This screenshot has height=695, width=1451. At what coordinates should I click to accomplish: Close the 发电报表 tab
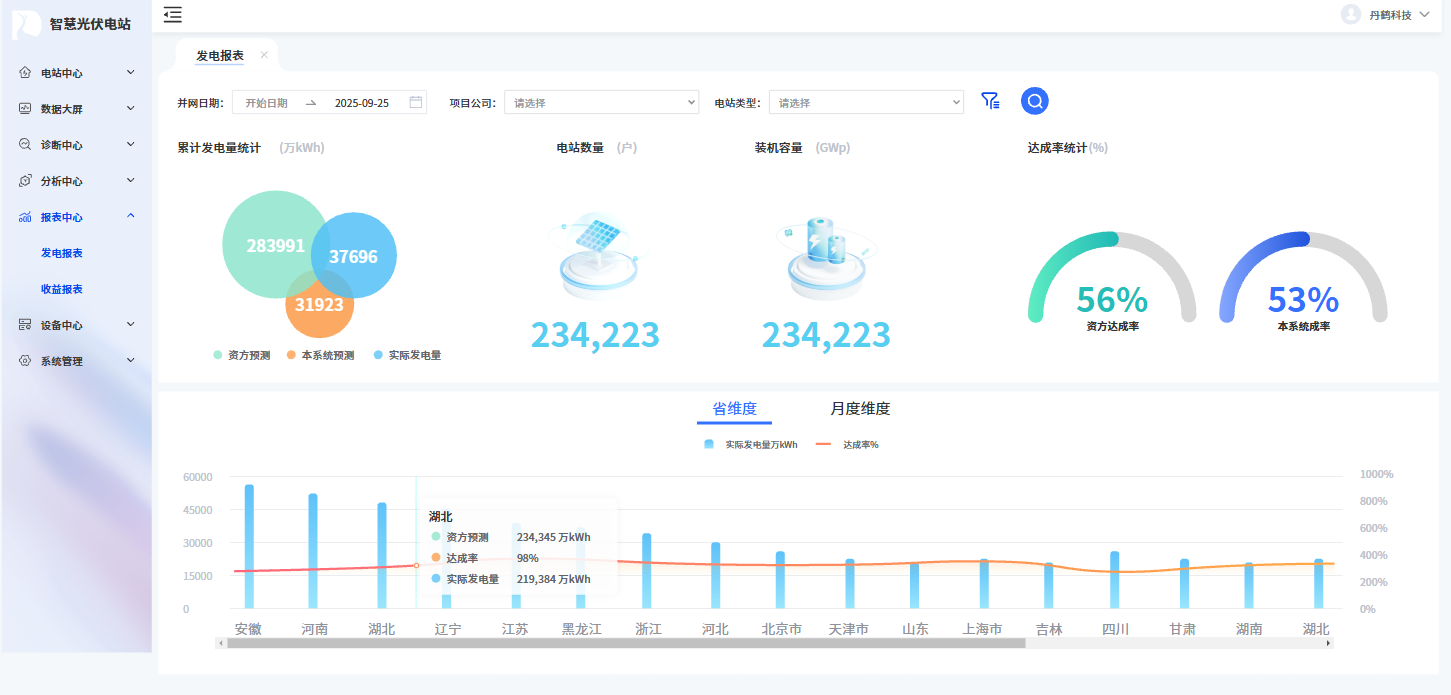(x=264, y=55)
